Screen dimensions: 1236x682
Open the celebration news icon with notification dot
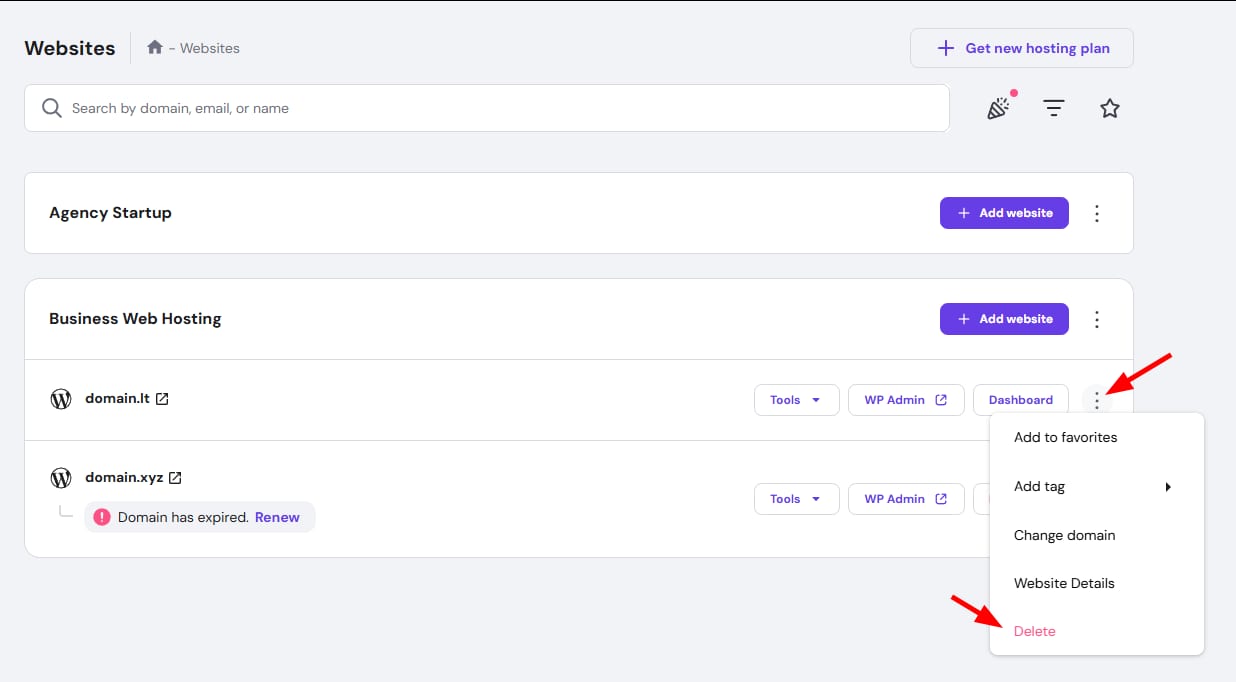(999, 107)
